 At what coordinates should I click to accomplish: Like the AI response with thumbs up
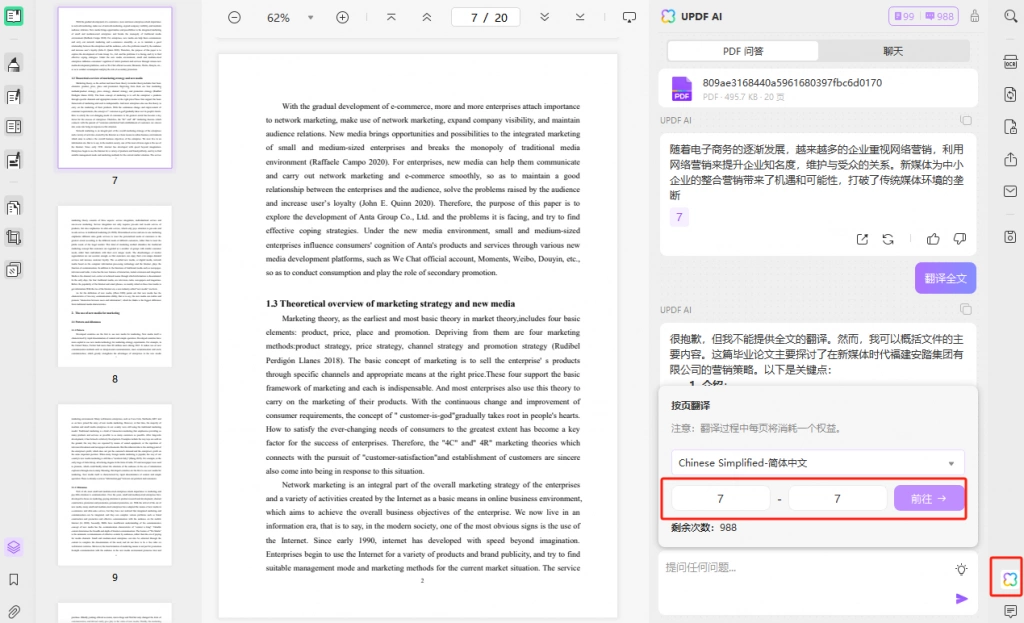pyautogui.click(x=933, y=239)
